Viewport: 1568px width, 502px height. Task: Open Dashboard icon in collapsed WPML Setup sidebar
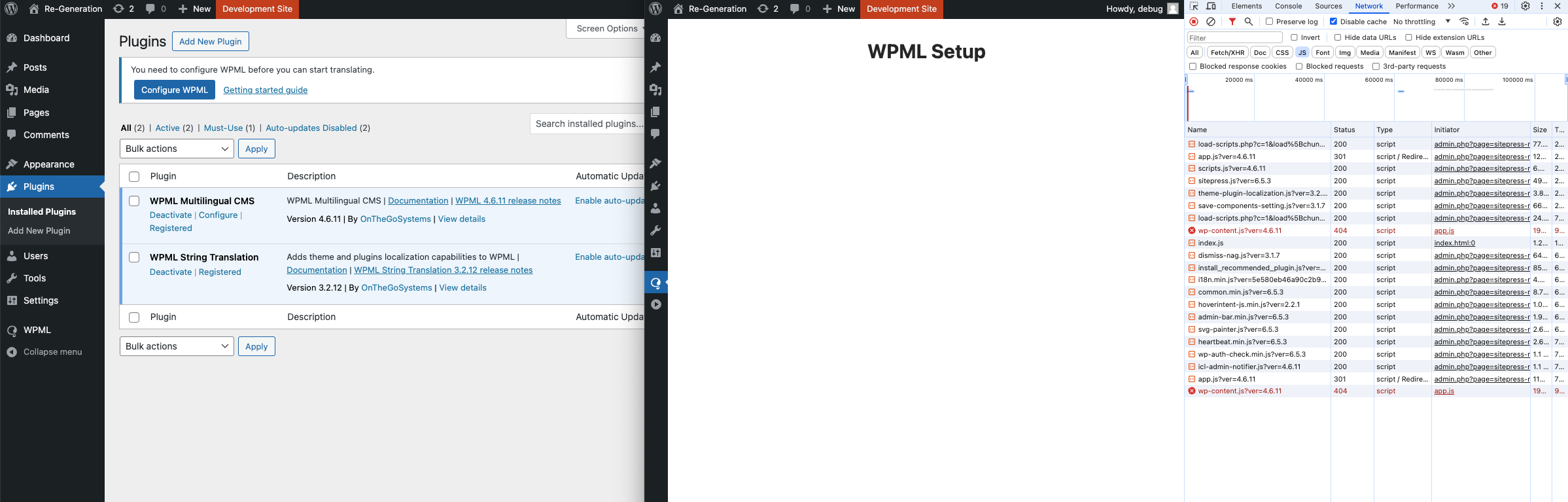(655, 38)
